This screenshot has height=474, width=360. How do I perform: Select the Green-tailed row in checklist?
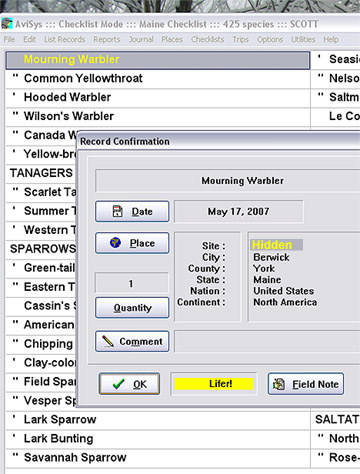point(41,268)
